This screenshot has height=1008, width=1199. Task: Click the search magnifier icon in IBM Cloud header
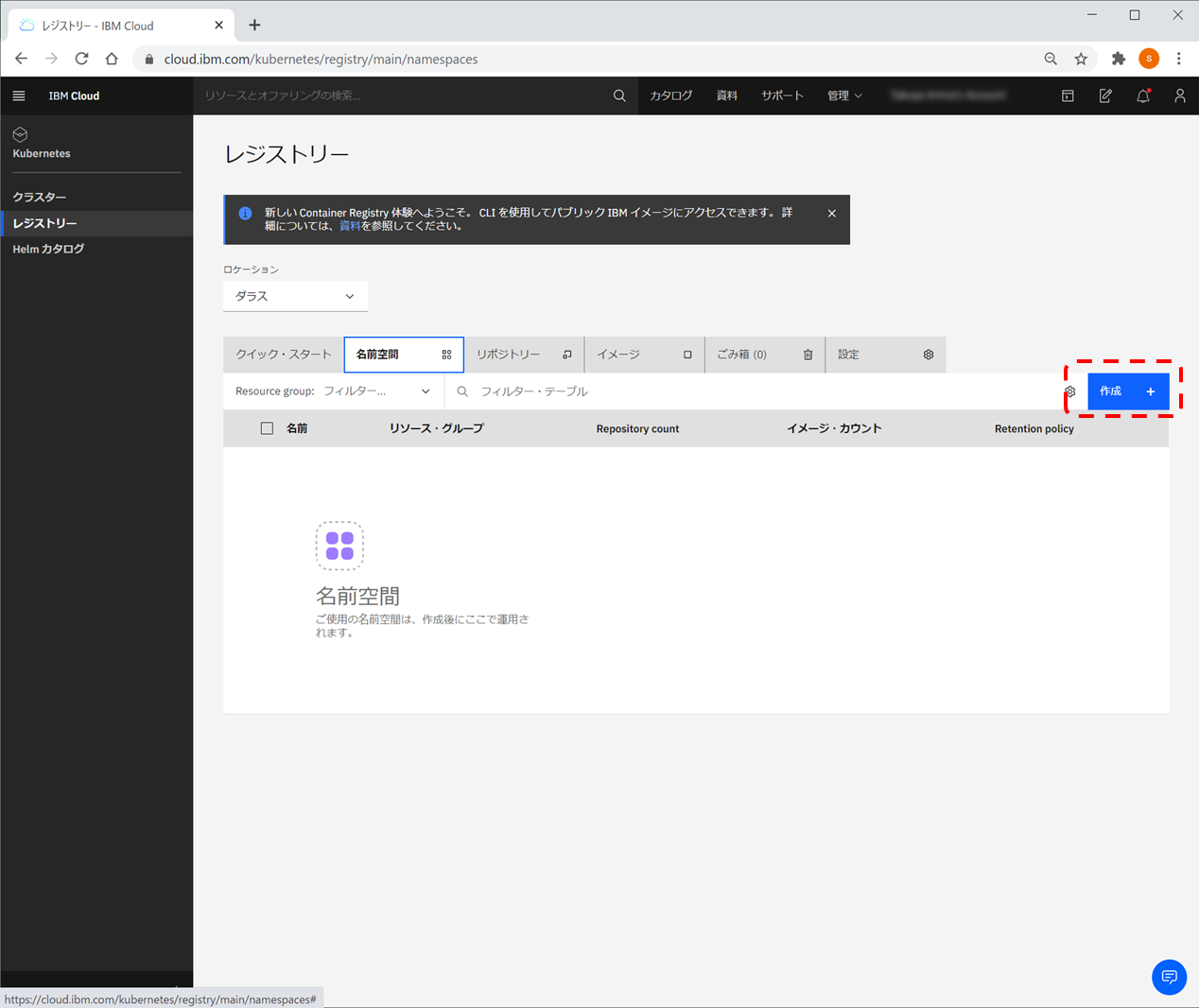pos(619,96)
